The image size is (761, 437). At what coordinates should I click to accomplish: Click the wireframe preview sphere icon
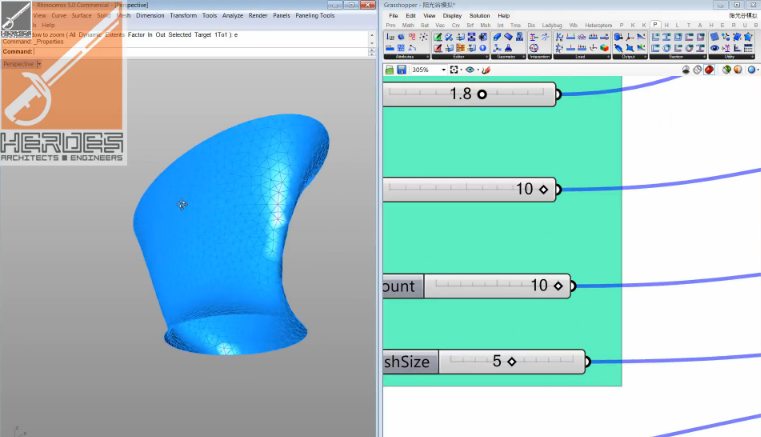[x=697, y=70]
